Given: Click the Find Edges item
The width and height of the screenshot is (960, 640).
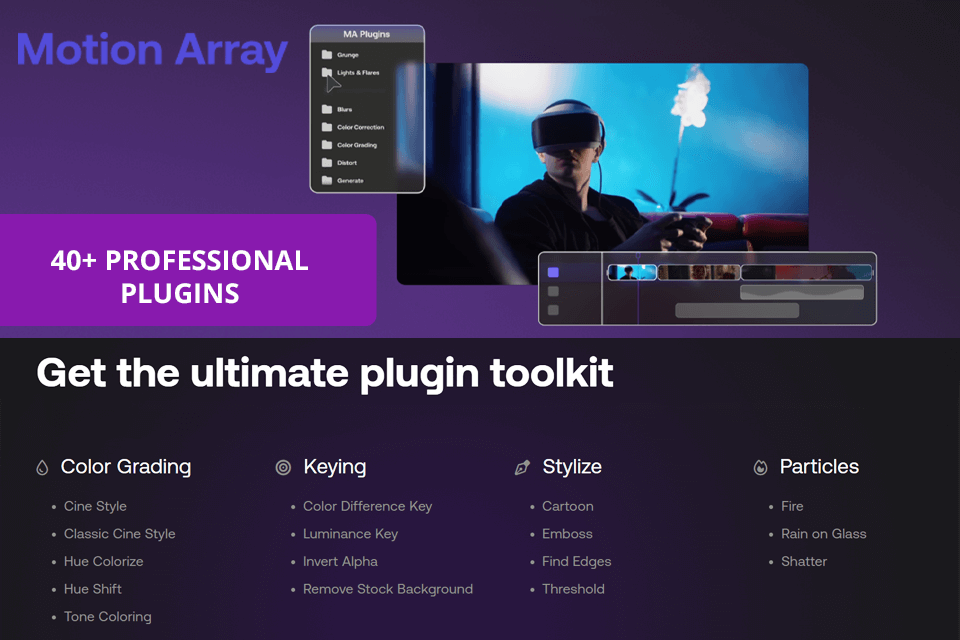Looking at the screenshot, I should pos(577,562).
